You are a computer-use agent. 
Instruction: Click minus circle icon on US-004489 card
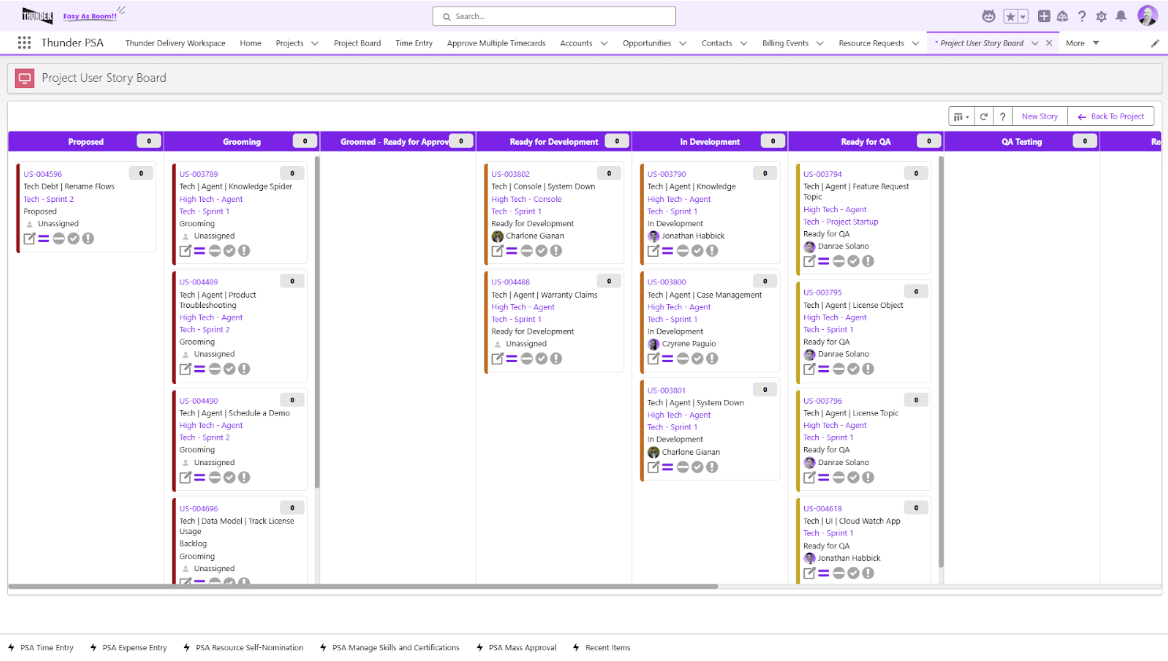(215, 369)
